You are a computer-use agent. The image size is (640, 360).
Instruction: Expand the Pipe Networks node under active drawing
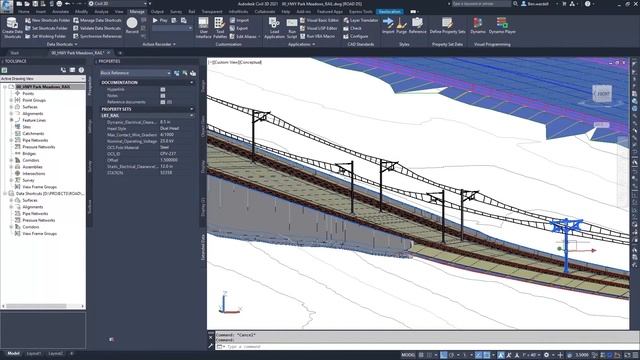tap(11, 140)
